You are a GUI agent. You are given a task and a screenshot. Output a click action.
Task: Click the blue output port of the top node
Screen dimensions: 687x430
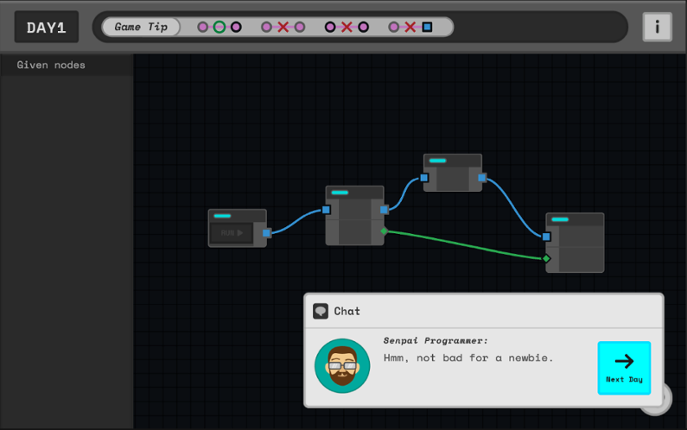click(482, 178)
